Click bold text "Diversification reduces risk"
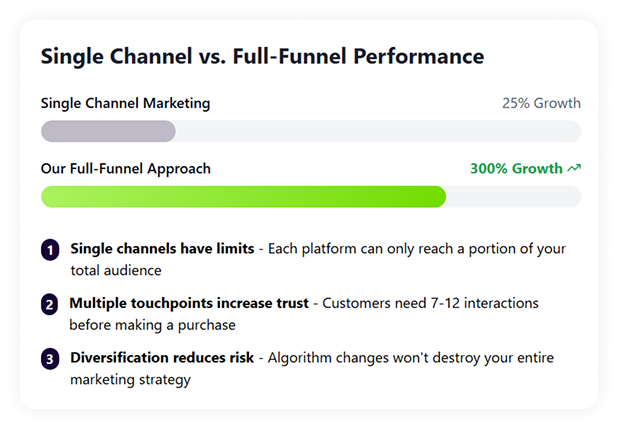The height and width of the screenshot is (429, 618). [x=160, y=358]
